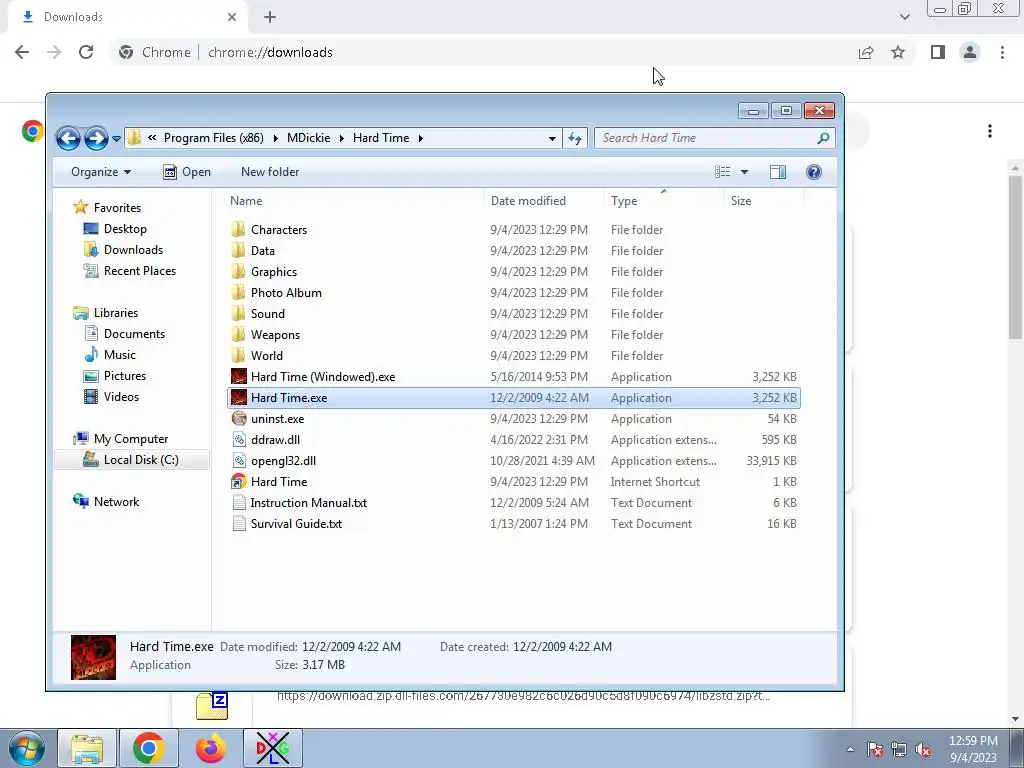1024x768 pixels.
Task: Select uninst.exe in file list
Action: 513,419
